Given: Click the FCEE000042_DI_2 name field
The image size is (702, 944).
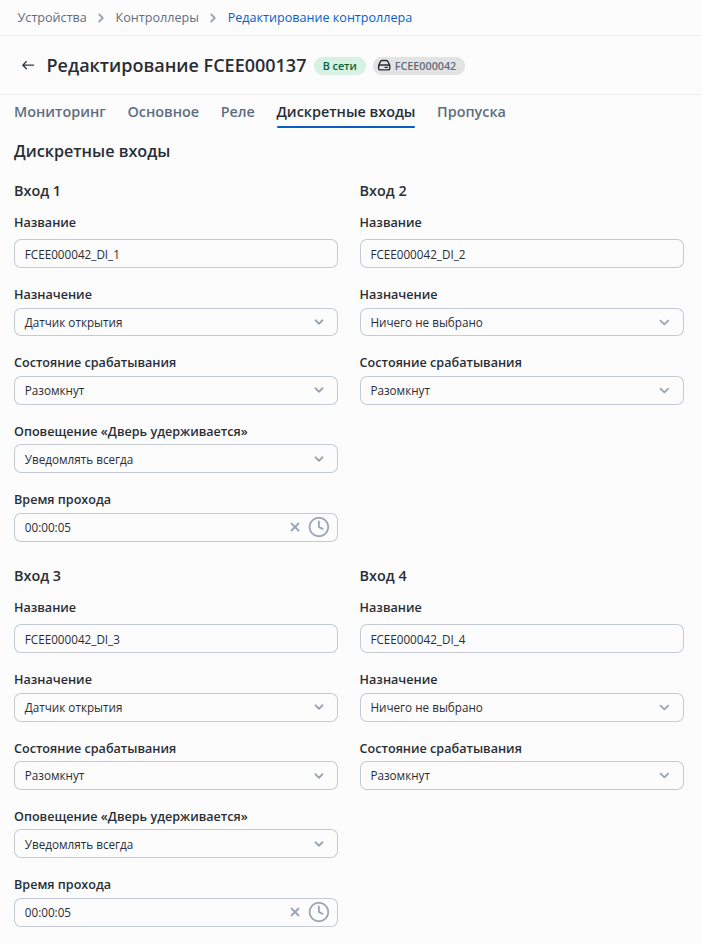Looking at the screenshot, I should [x=521, y=254].
